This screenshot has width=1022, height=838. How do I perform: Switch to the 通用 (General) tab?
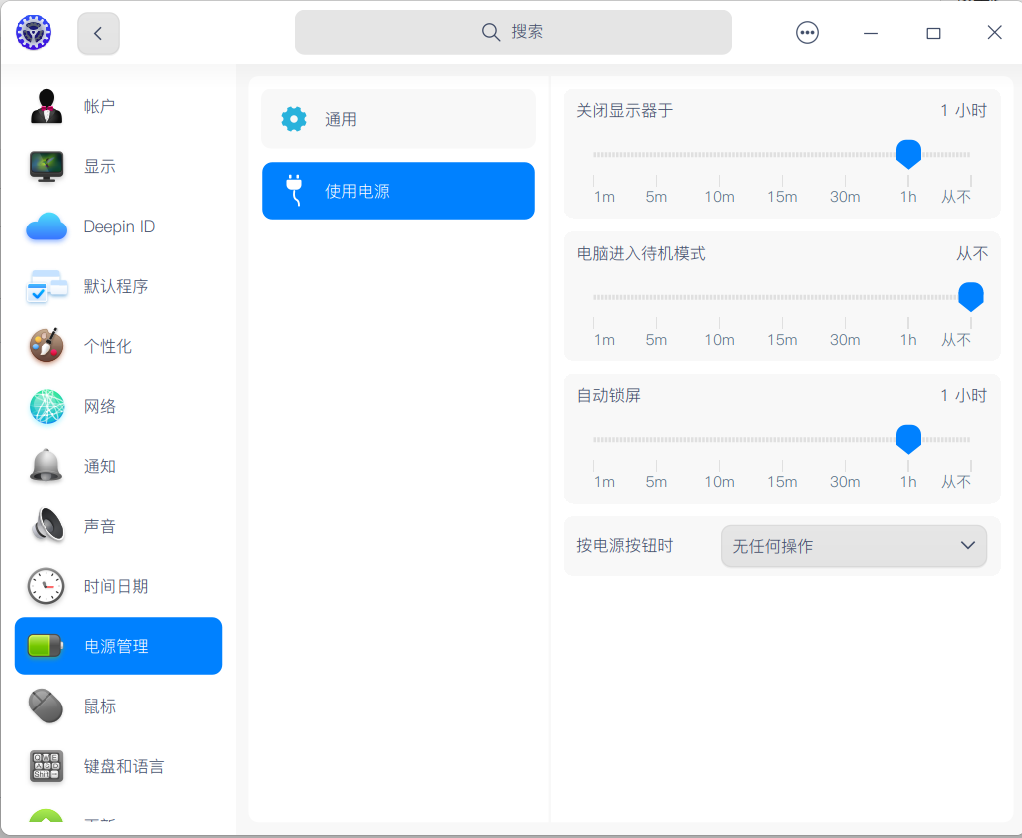397,118
